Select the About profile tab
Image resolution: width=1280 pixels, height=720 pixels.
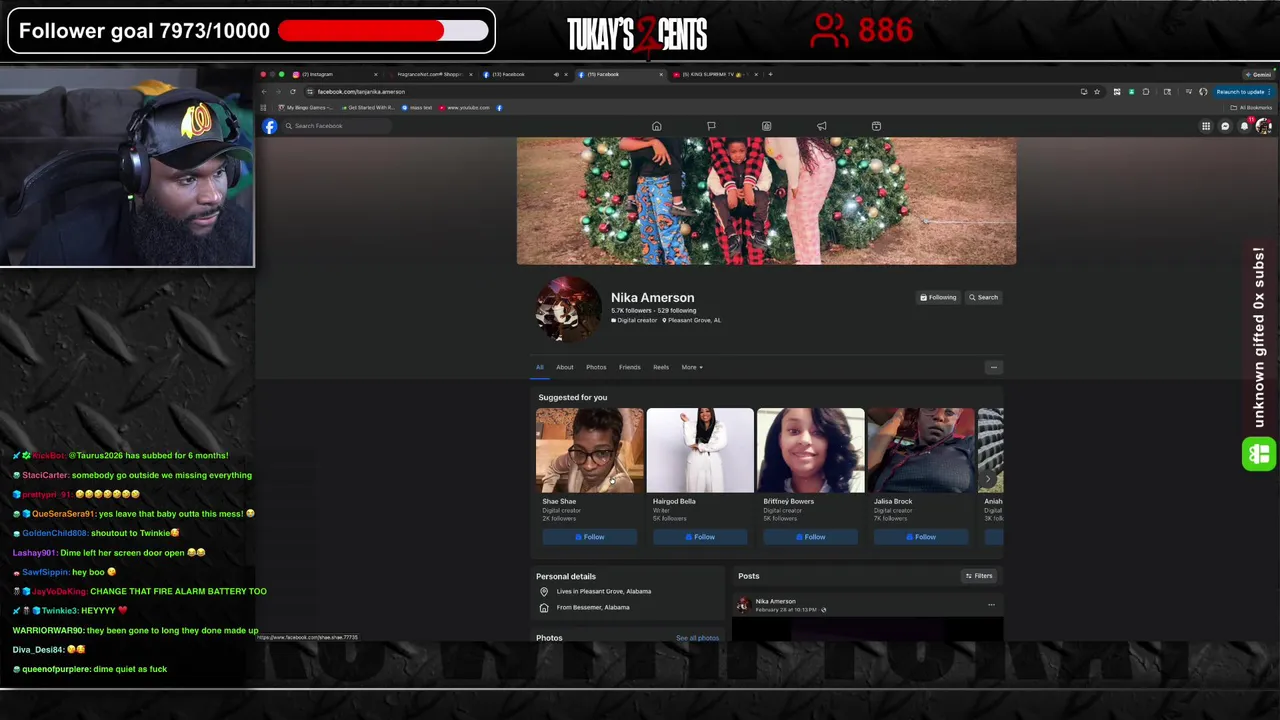tap(565, 367)
